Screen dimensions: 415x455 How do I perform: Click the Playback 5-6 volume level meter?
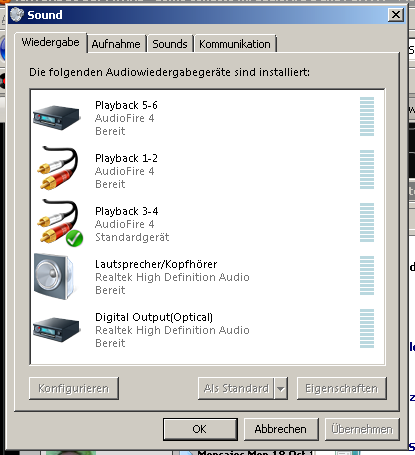(367, 117)
